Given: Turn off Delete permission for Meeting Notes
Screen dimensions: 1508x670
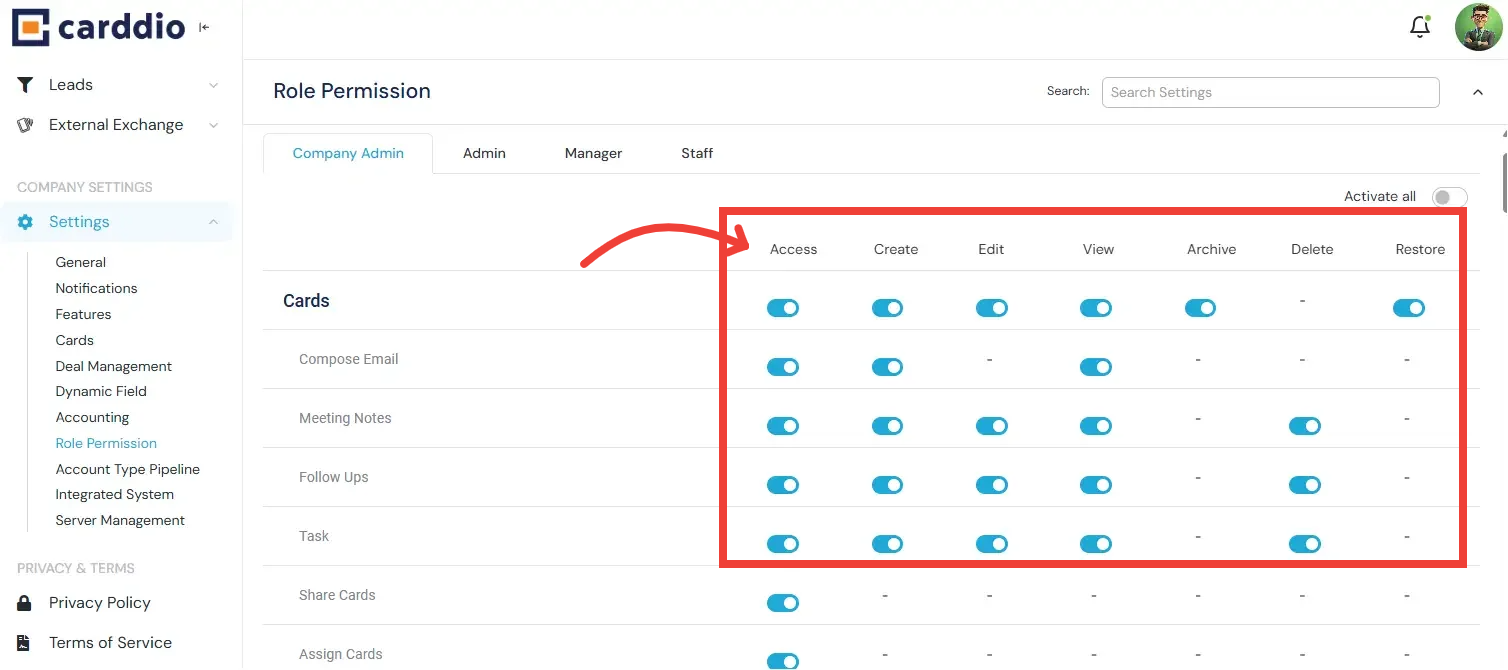Looking at the screenshot, I should [x=1304, y=425].
